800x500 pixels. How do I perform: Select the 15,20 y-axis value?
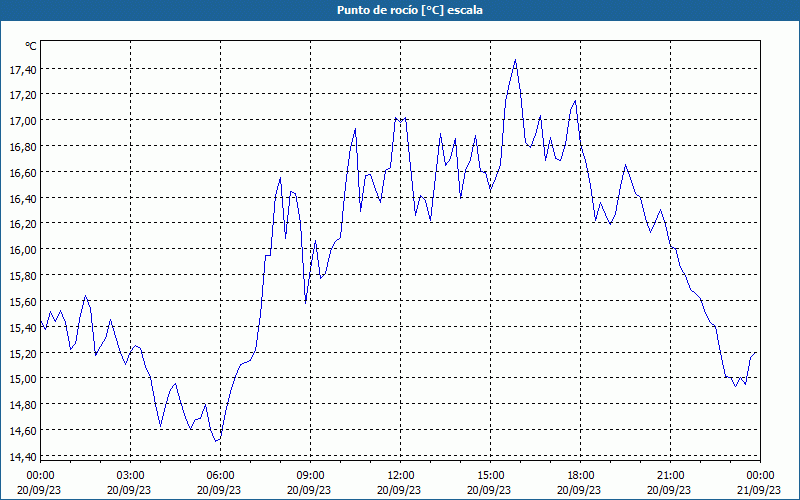pos(23,354)
